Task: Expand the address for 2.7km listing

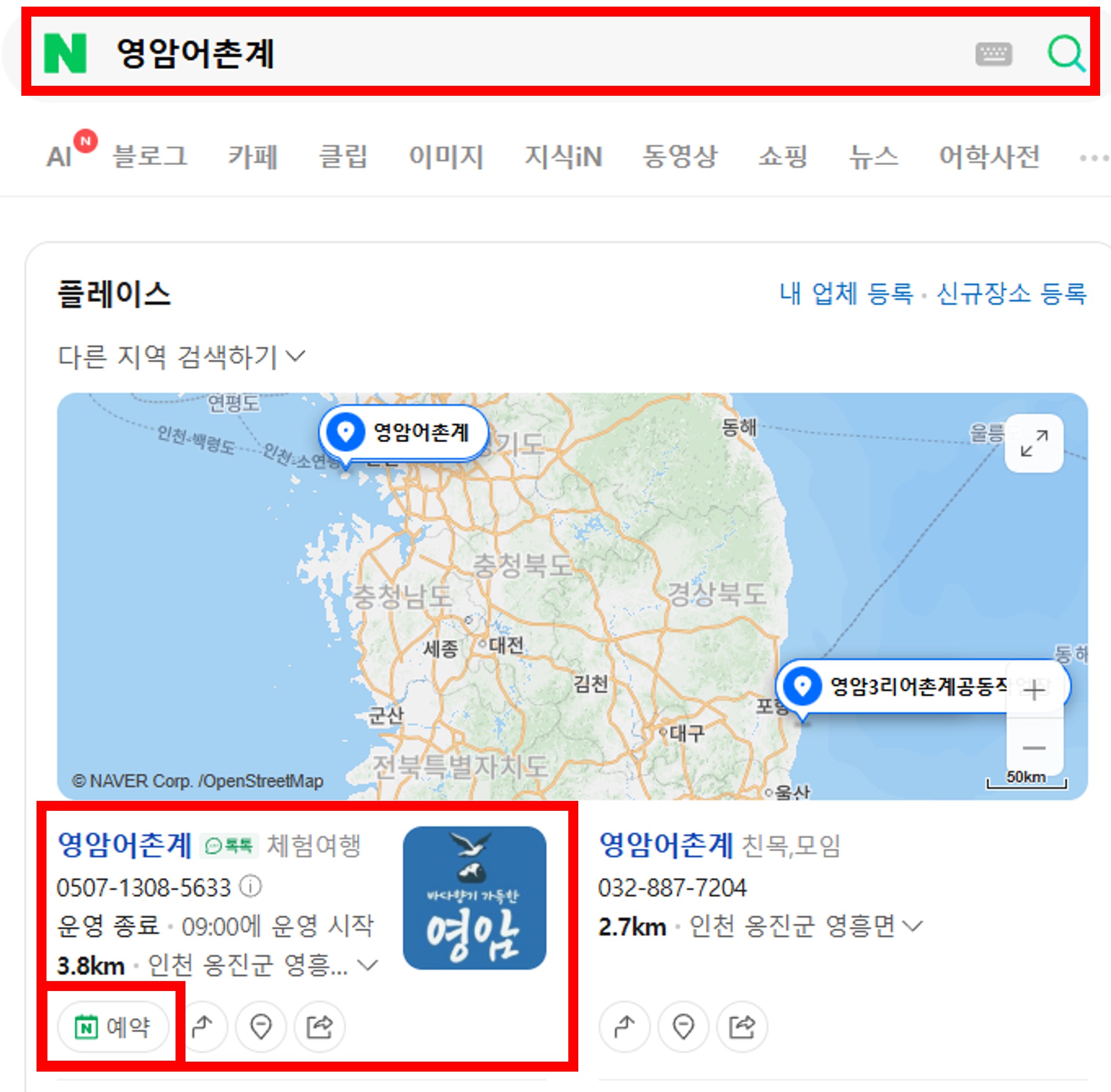Action: click(x=912, y=926)
